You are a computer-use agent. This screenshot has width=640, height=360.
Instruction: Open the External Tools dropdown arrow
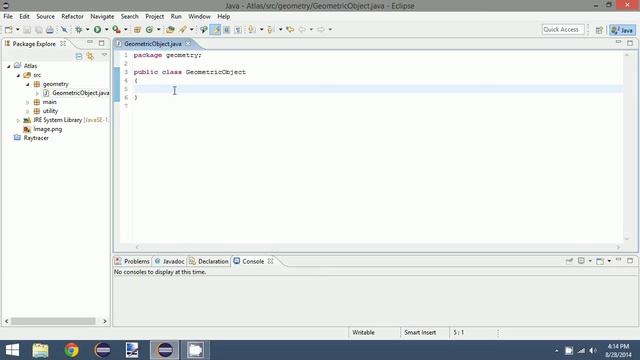coord(126,29)
